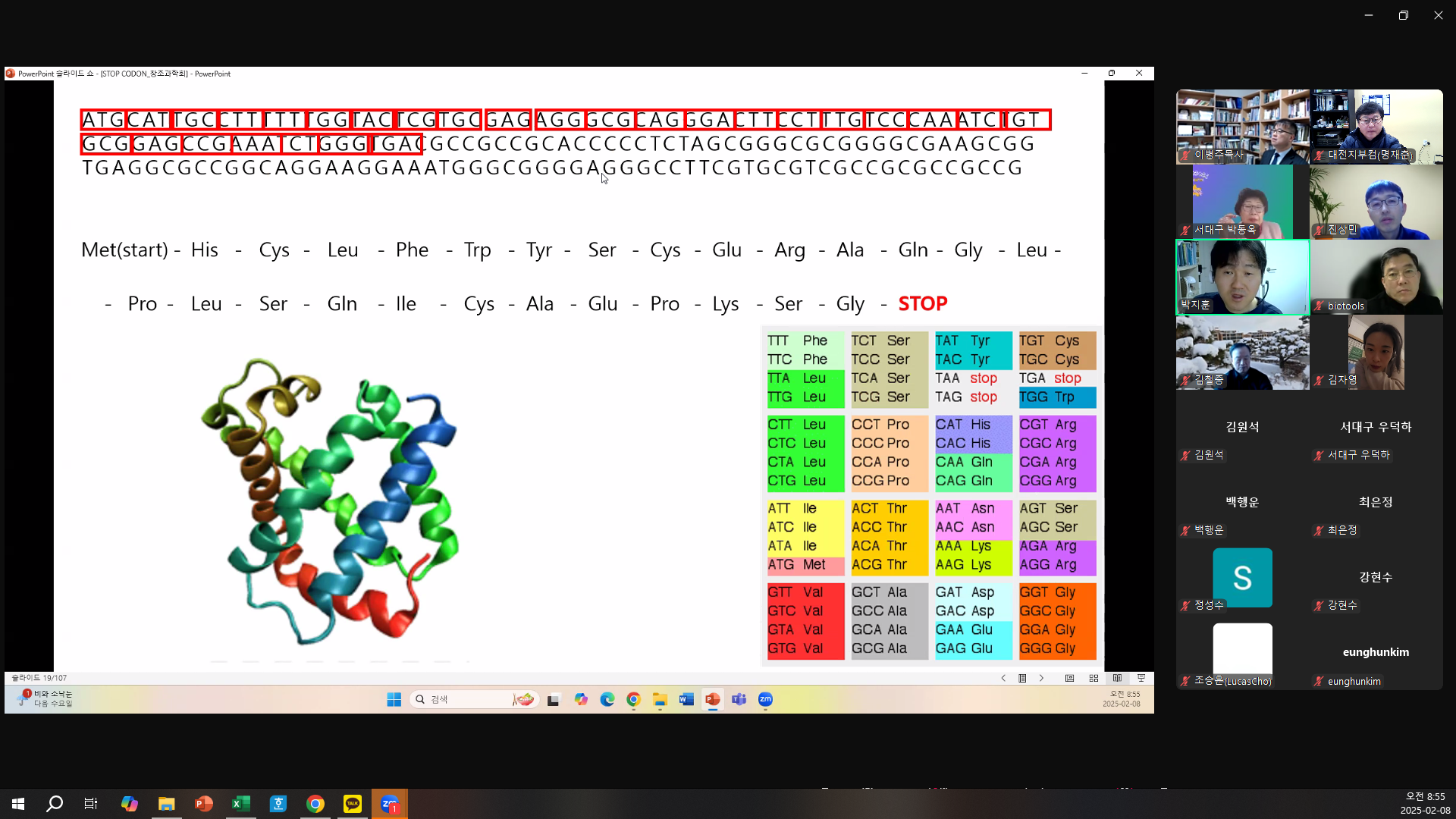Click the 정성수 avatar tile
Screen dimensions: 1456x819
pyautogui.click(x=1242, y=578)
